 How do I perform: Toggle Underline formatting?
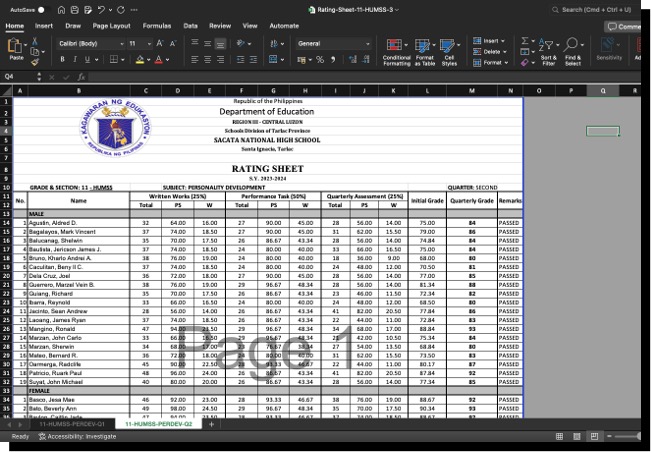tap(87, 59)
